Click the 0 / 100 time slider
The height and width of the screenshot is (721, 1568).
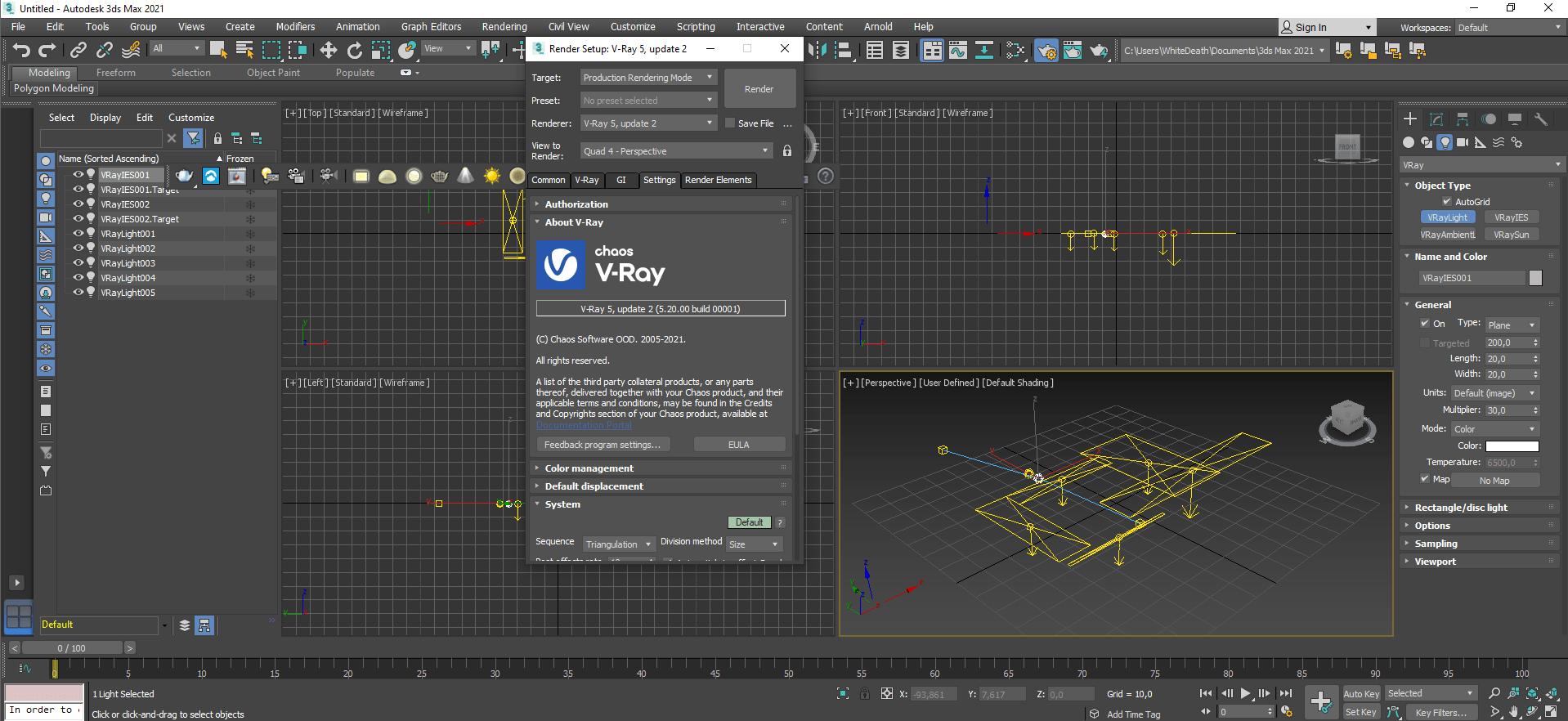72,648
